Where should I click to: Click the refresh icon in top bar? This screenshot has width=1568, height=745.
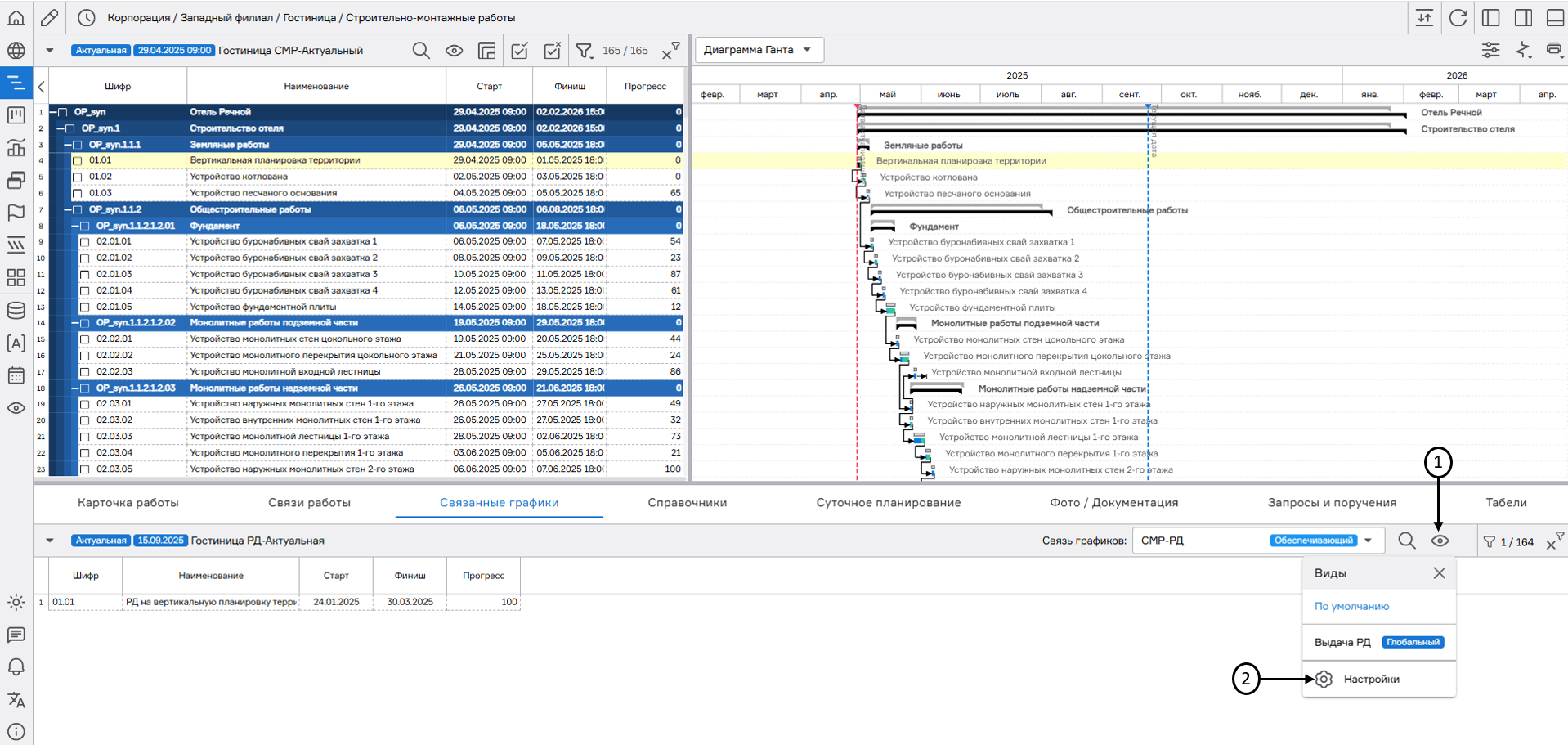[1458, 18]
